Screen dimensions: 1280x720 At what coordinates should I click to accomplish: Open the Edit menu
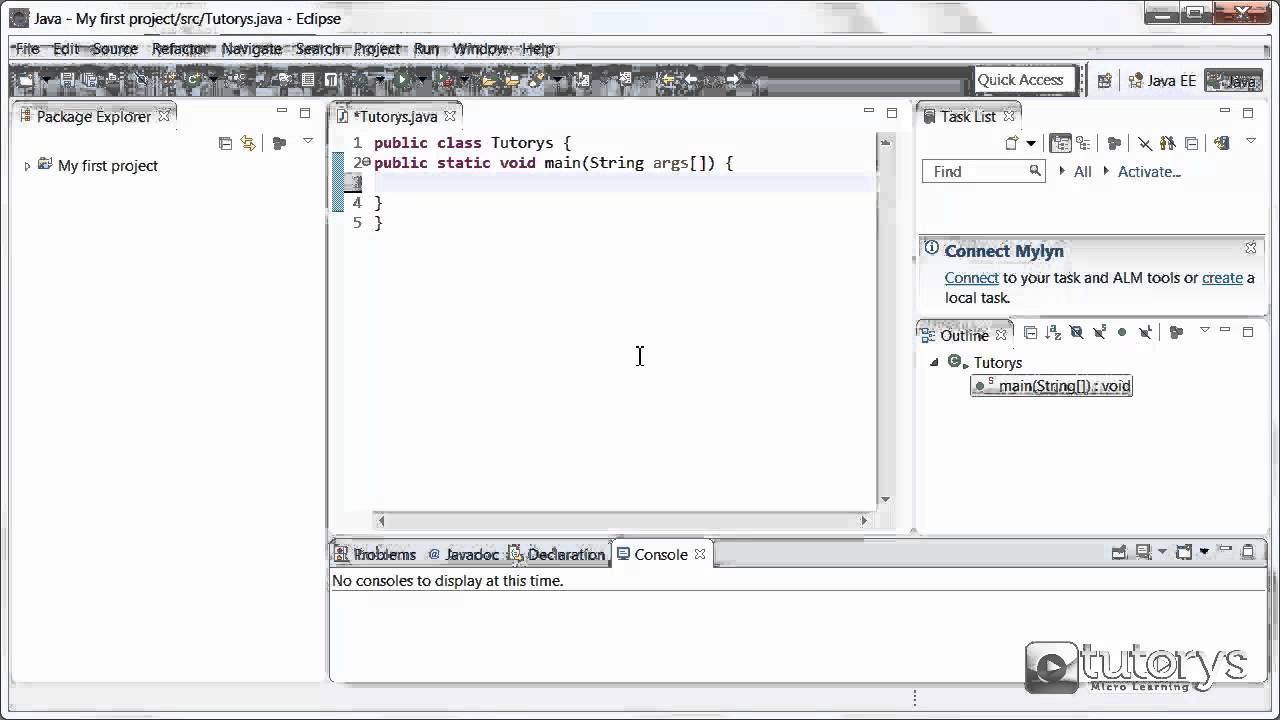[x=66, y=48]
